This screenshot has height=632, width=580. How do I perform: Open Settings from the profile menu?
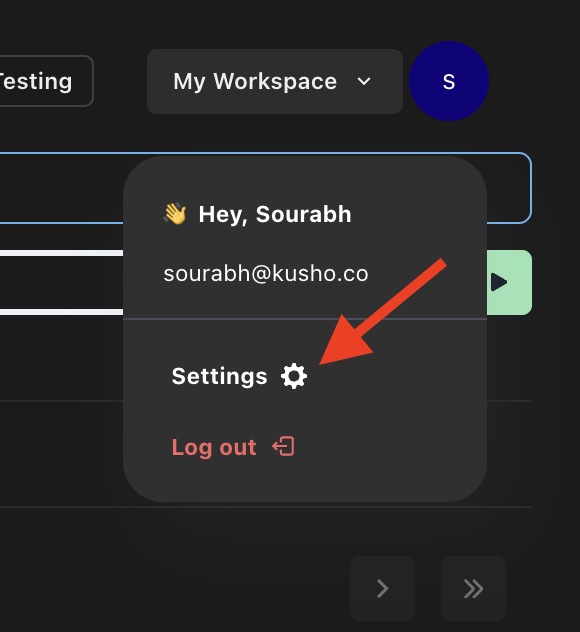click(x=239, y=376)
